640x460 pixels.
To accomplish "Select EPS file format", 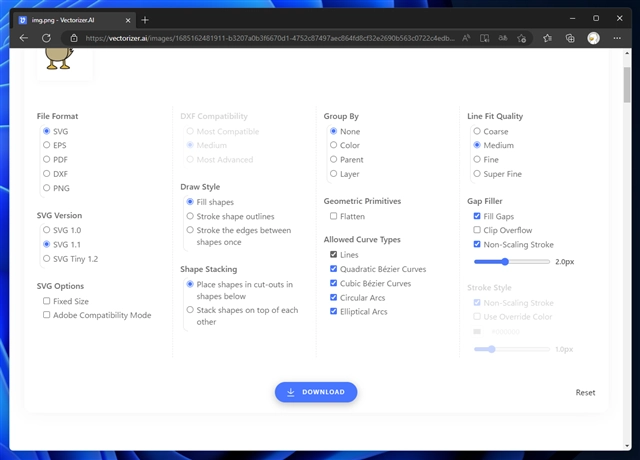I will (x=47, y=145).
